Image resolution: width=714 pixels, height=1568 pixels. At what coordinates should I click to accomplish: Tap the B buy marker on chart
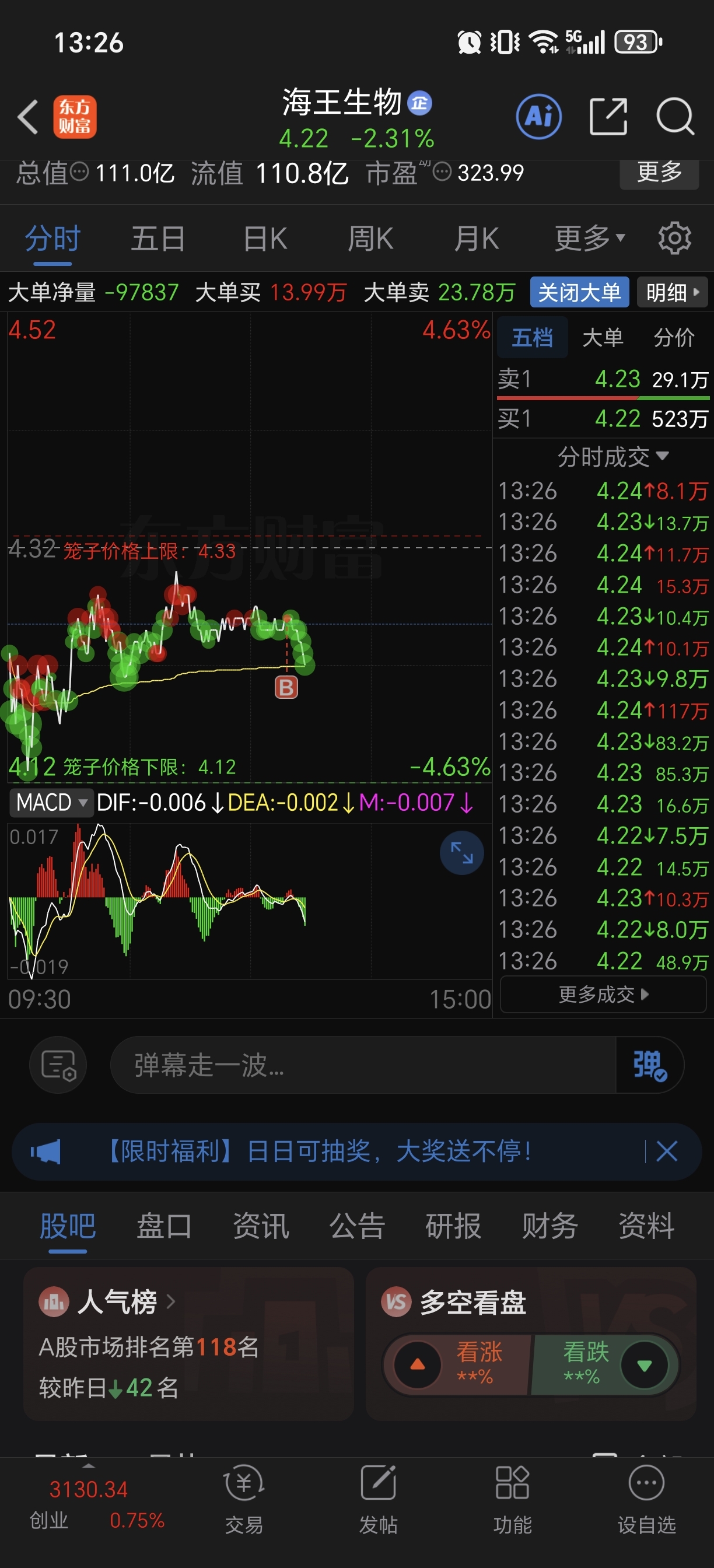point(286,688)
